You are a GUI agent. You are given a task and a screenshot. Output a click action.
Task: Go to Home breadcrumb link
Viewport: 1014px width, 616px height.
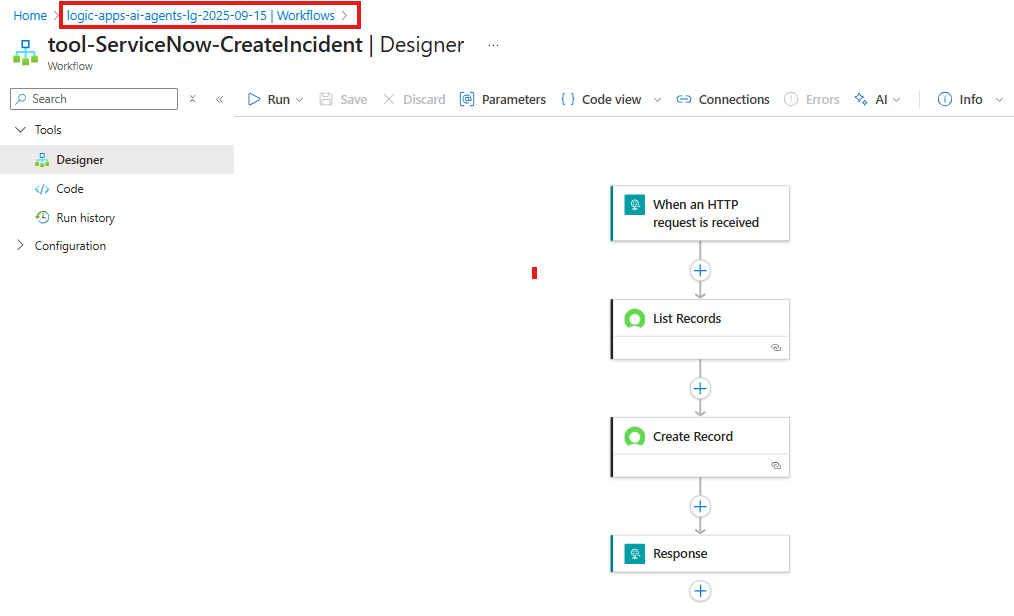[x=30, y=16]
